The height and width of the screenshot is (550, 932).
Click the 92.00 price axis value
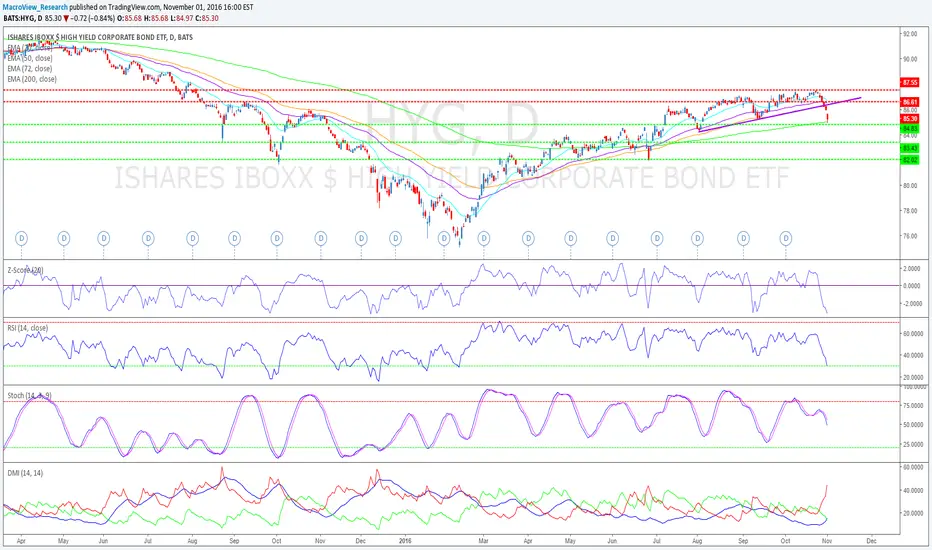pos(910,34)
